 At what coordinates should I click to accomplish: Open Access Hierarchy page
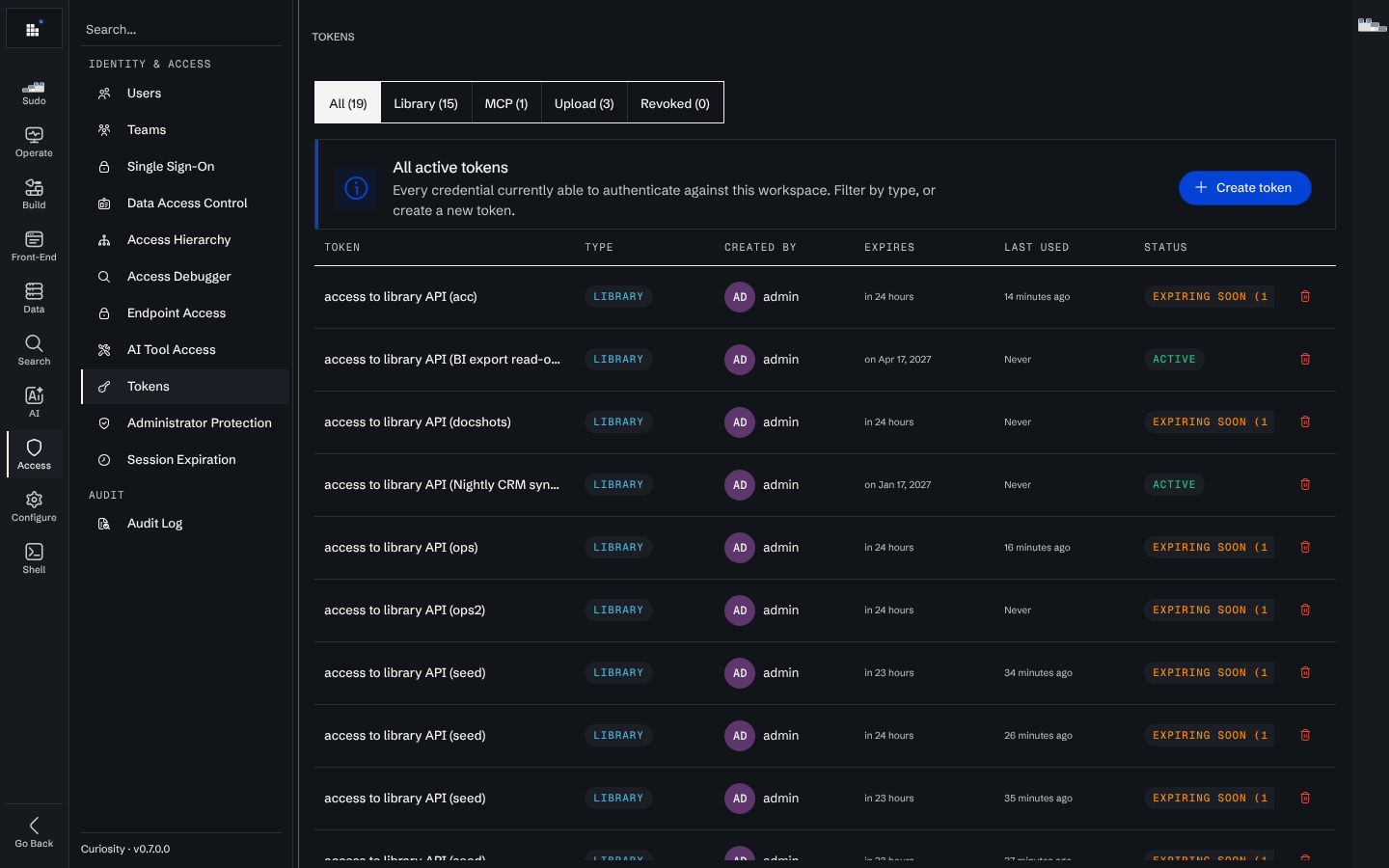click(x=185, y=240)
